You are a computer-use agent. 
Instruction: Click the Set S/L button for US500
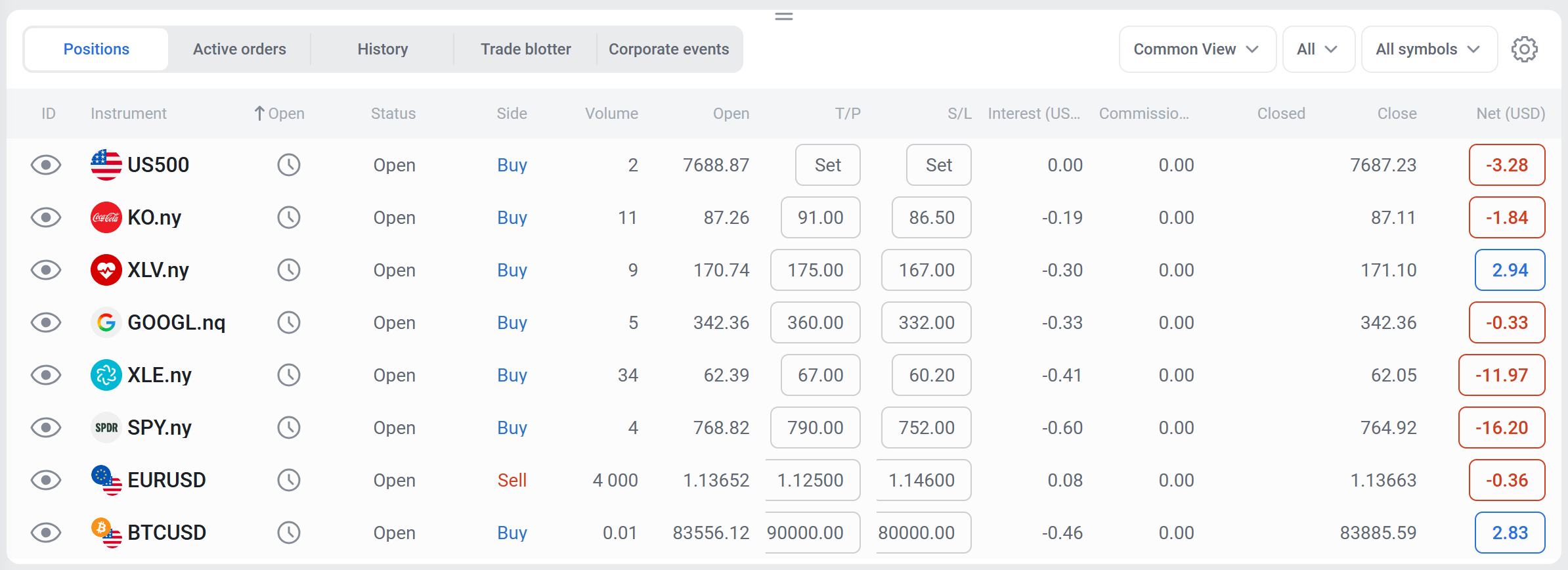[x=938, y=165]
